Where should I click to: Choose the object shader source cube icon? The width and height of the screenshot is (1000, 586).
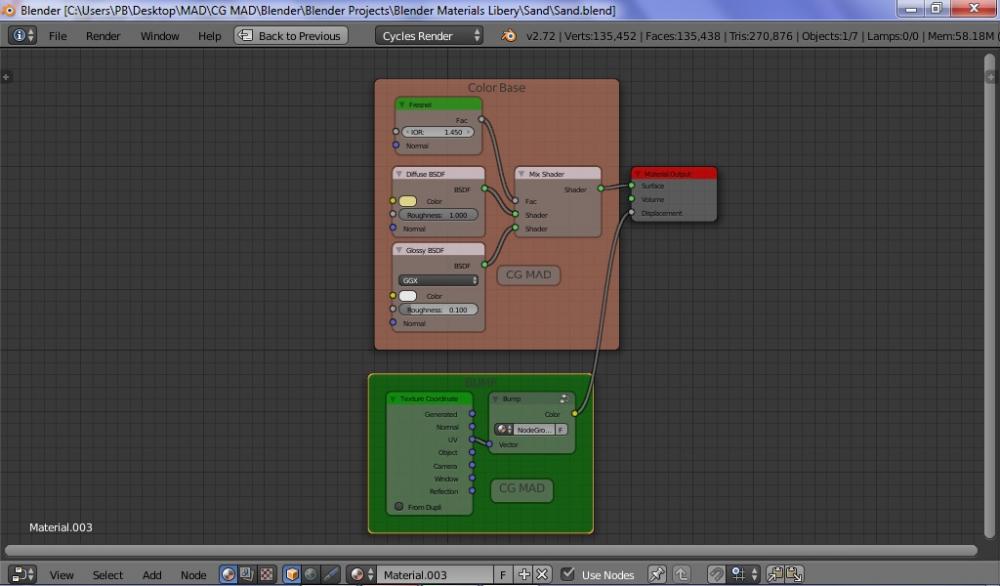[x=292, y=575]
